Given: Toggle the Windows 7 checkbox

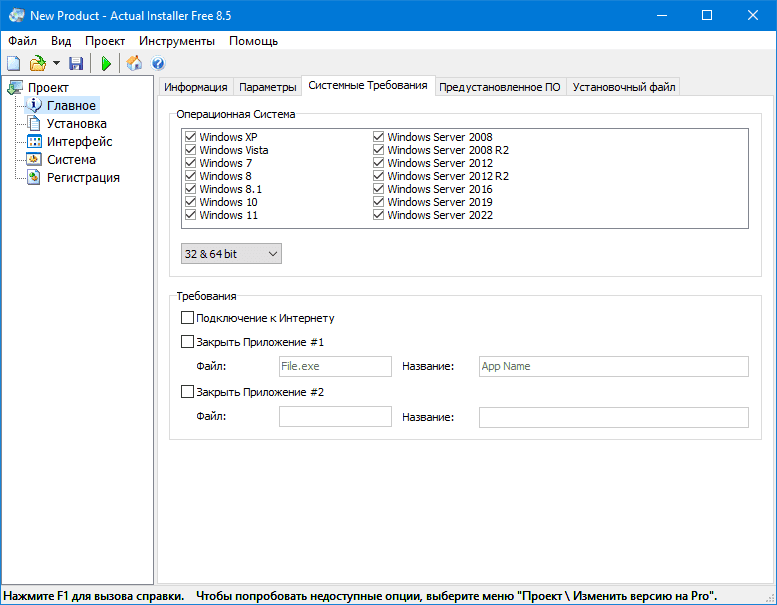Looking at the screenshot, I should (190, 163).
